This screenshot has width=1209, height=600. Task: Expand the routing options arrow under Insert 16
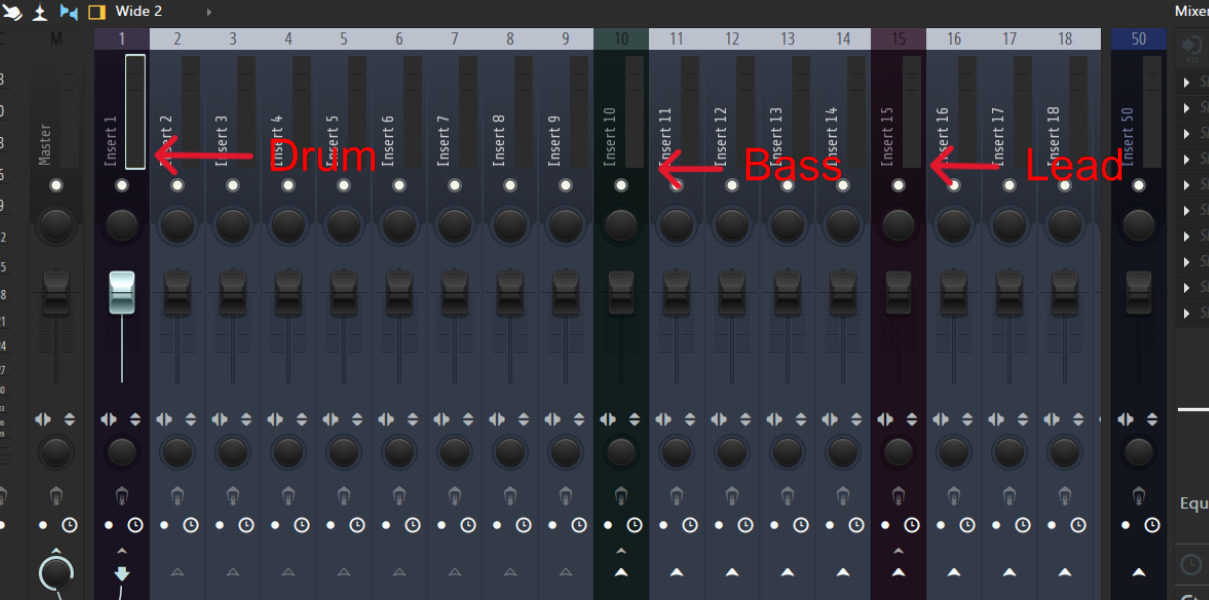953,573
